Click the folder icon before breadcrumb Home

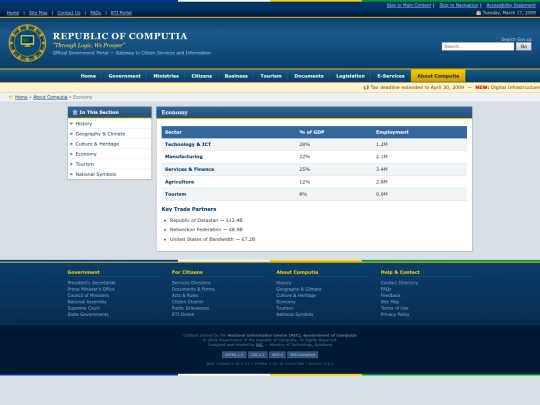pos(11,97)
